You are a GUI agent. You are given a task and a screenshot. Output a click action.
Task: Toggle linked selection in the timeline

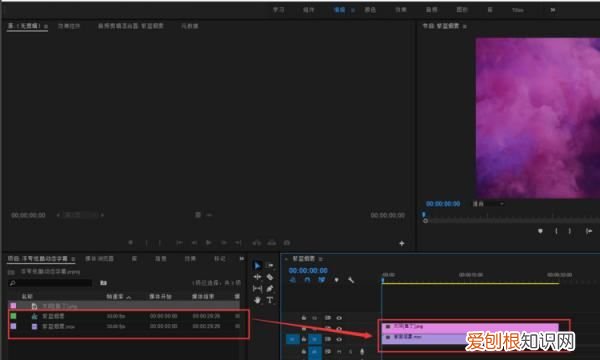pos(322,280)
